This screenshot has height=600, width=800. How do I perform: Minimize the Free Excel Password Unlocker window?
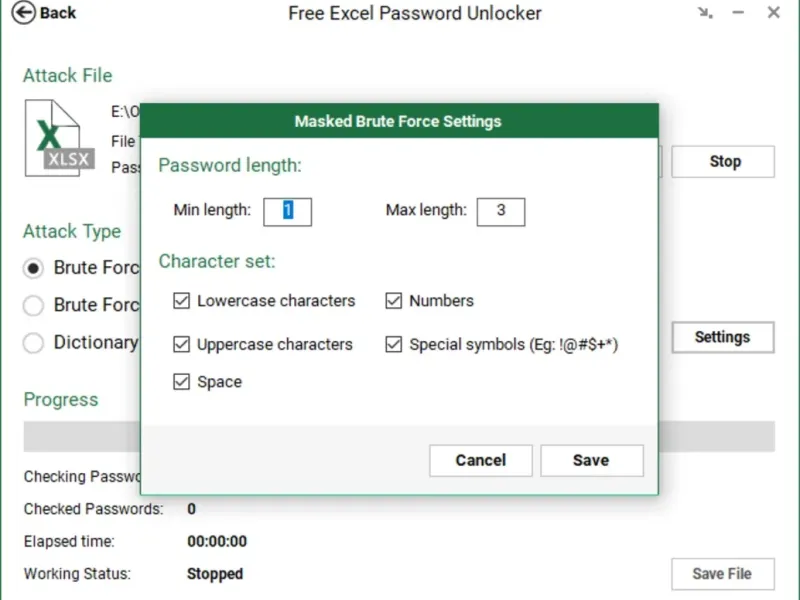738,13
